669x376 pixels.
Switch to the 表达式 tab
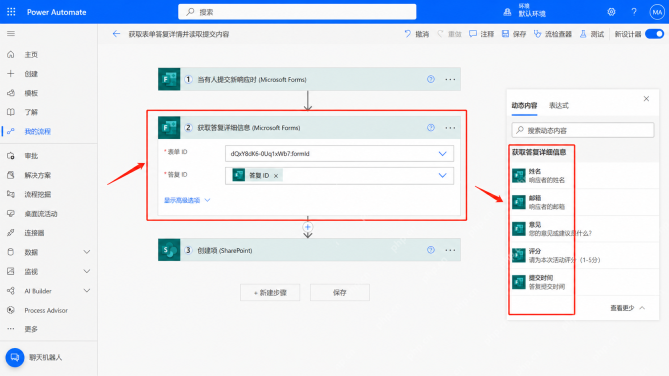[x=558, y=105]
